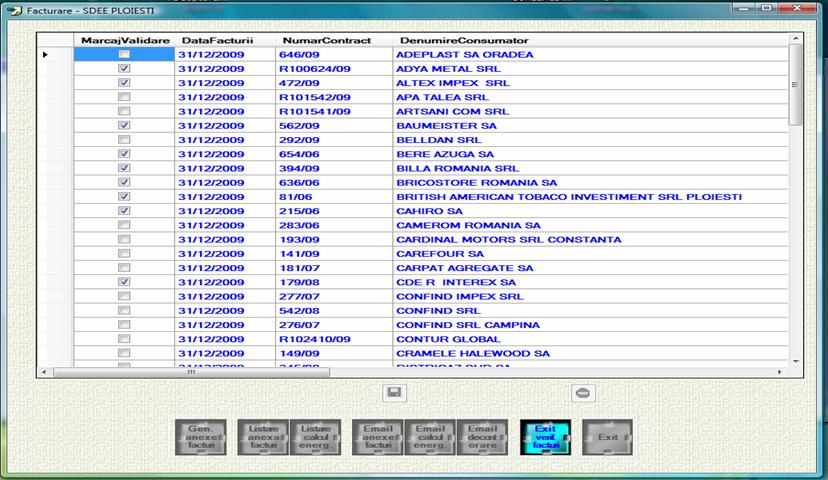
Task: Enable validation for APA TALEA SRL
Action: point(124,97)
